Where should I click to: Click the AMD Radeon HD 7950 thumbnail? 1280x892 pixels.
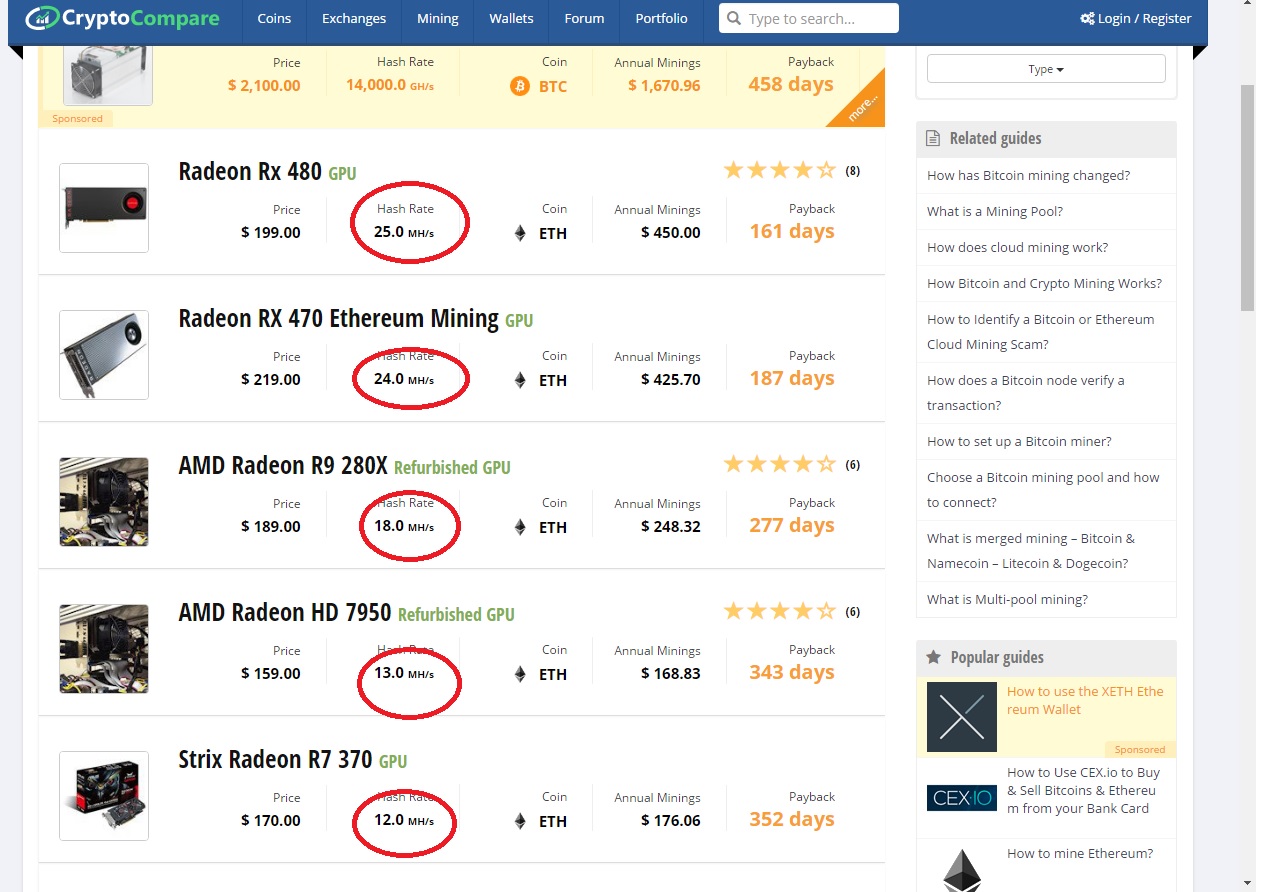tap(104, 649)
